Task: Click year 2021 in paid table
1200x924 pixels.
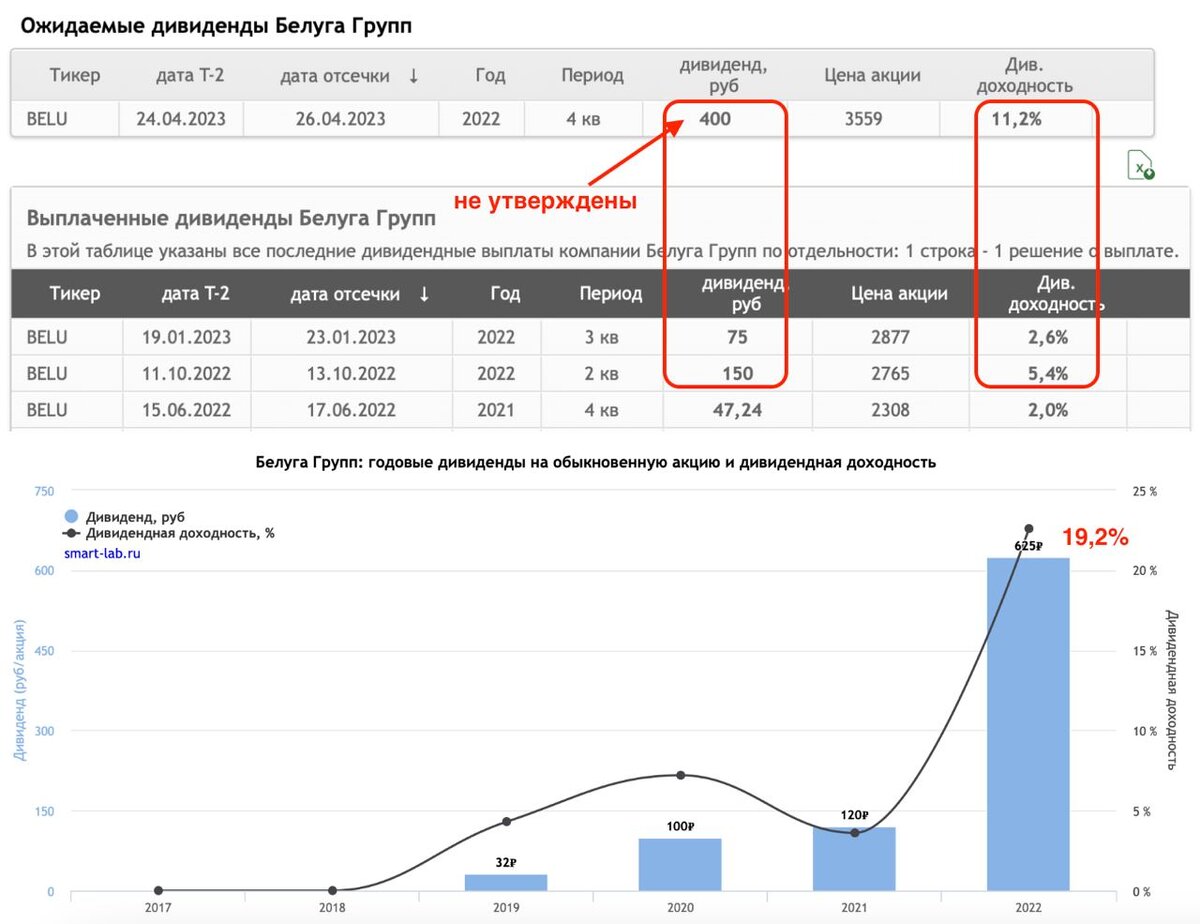Action: (495, 410)
